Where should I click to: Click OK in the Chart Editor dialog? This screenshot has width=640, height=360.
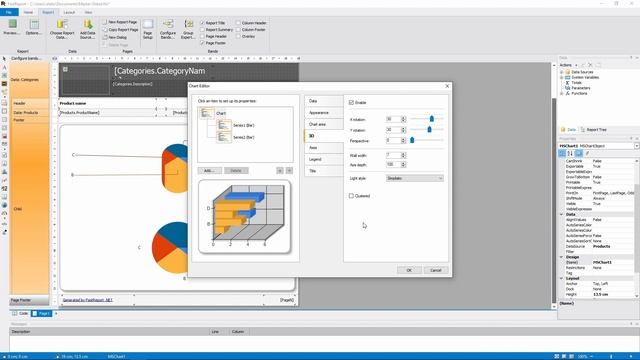409,270
